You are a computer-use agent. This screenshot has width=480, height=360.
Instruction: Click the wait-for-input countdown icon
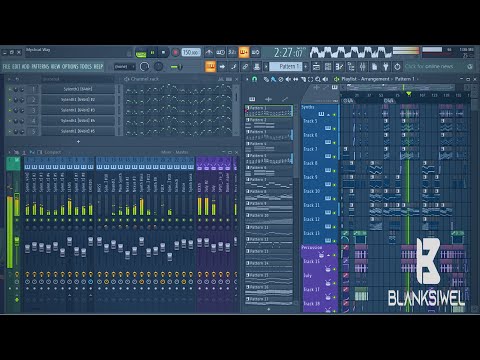[221, 52]
